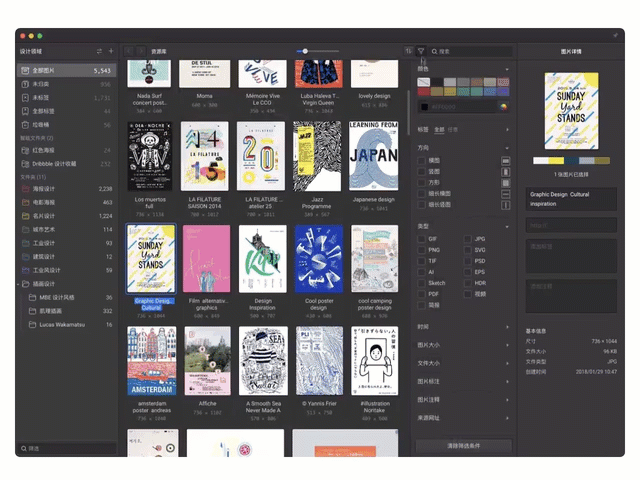Image resolution: width=640 pixels, height=480 pixels.
Task: Select the 肌理插画 subfolder
Action: click(67, 311)
